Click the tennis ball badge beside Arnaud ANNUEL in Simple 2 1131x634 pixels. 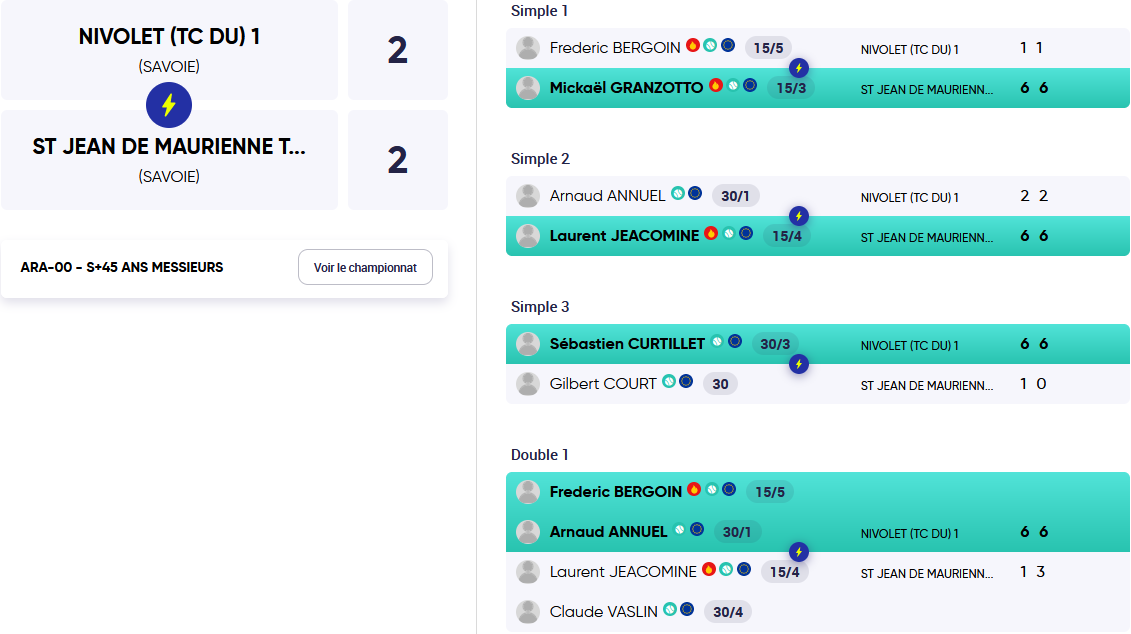(x=678, y=193)
